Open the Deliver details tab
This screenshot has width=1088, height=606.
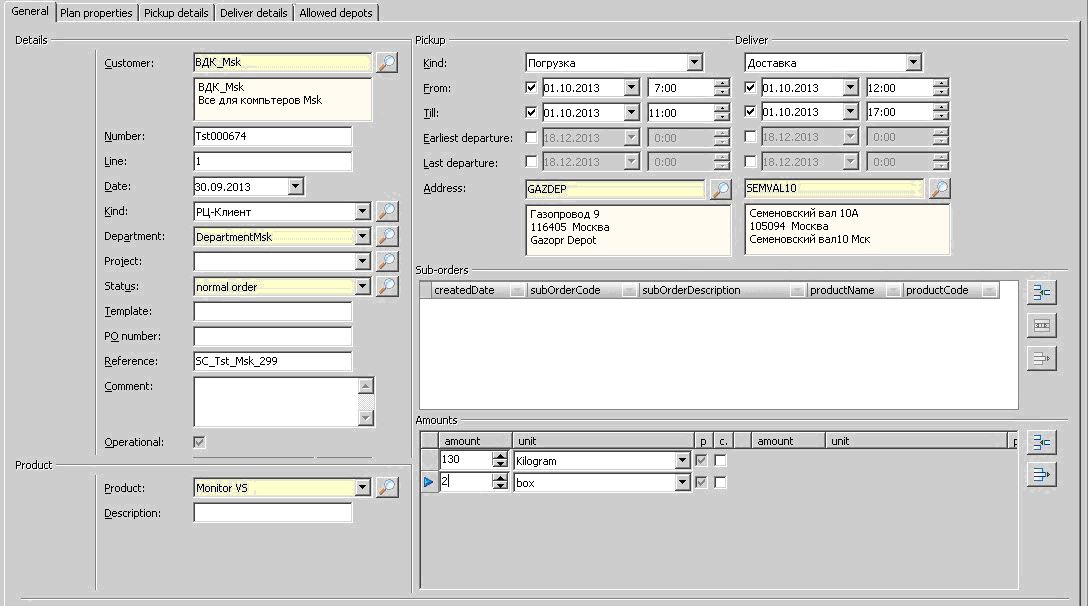pos(253,12)
